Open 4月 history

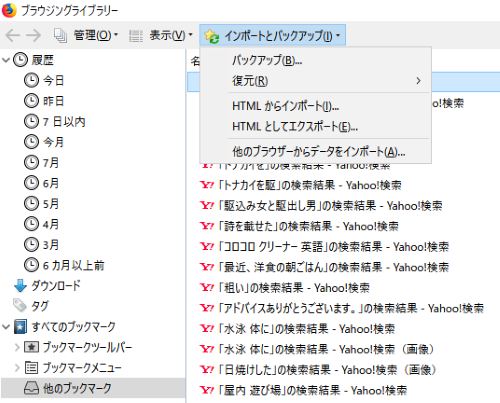tap(51, 224)
